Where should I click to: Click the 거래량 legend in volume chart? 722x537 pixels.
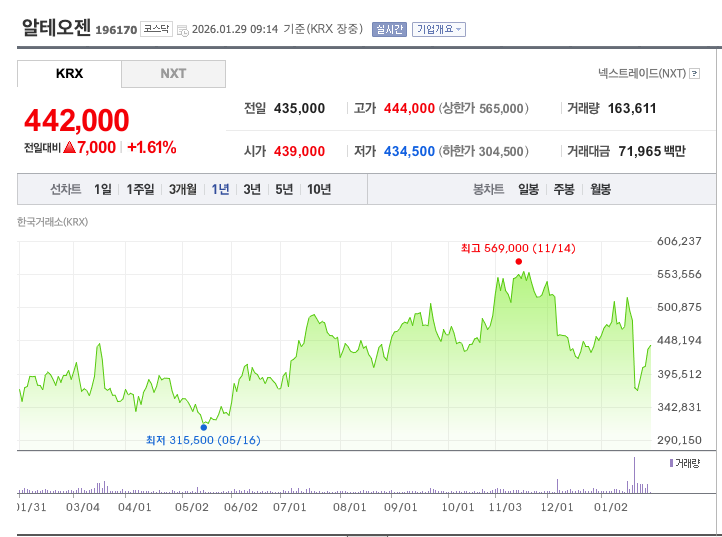[x=685, y=463]
